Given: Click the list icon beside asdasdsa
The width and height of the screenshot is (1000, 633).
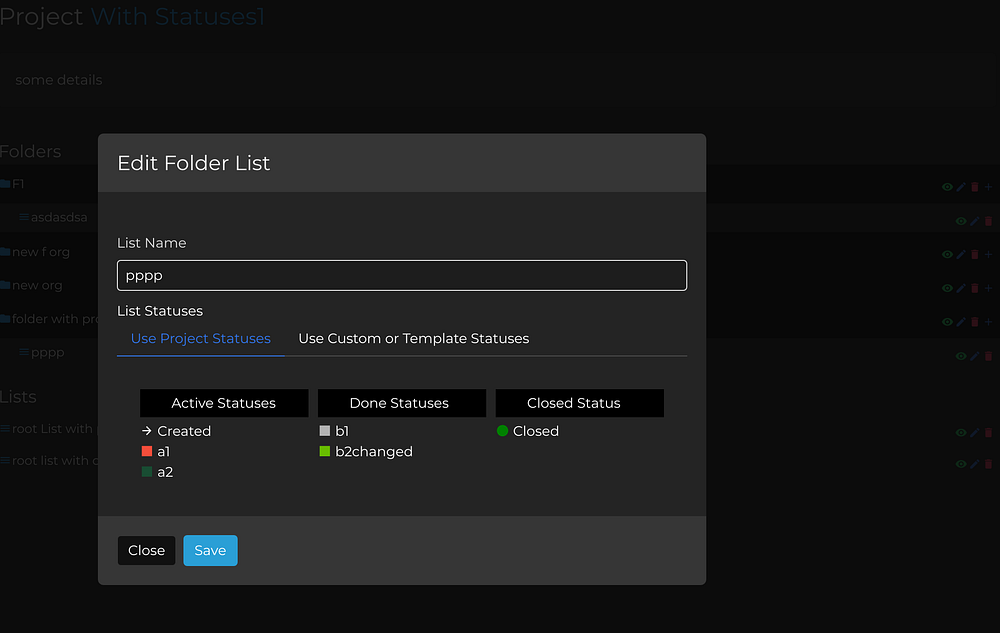Looking at the screenshot, I should pyautogui.click(x=24, y=217).
